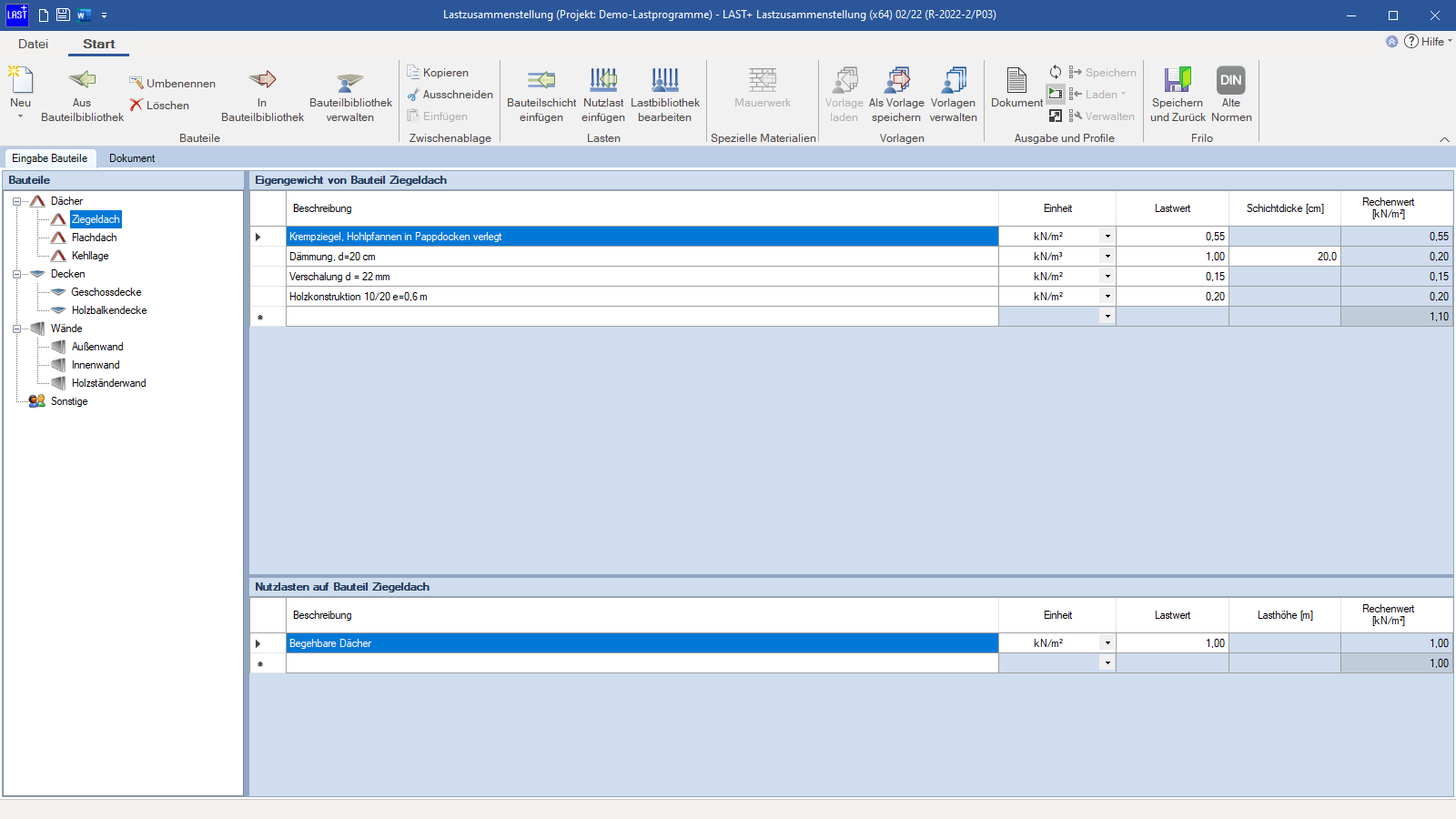
Task: Collapse the Dächer tree node
Action: [16, 201]
